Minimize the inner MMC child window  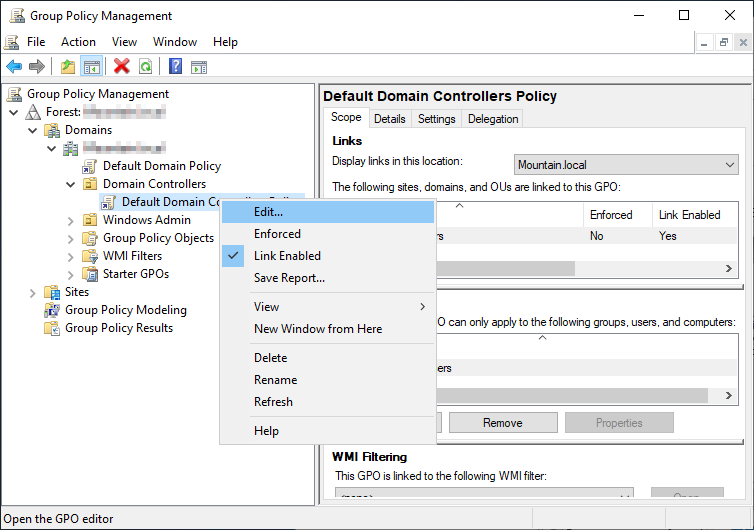tap(704, 42)
